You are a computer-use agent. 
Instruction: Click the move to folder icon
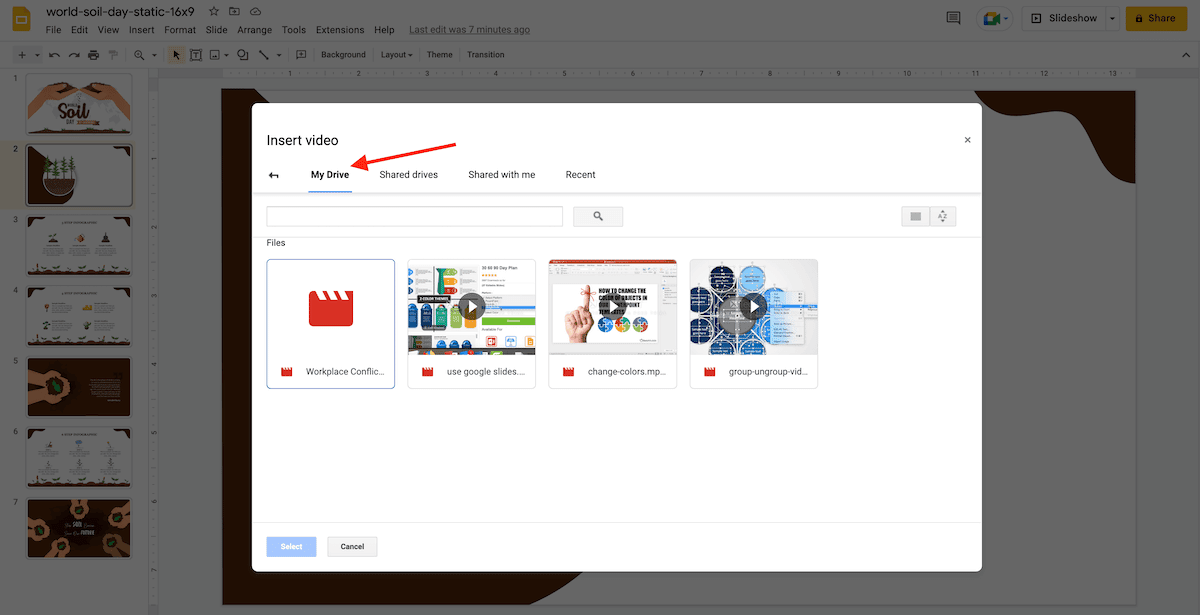[234, 12]
